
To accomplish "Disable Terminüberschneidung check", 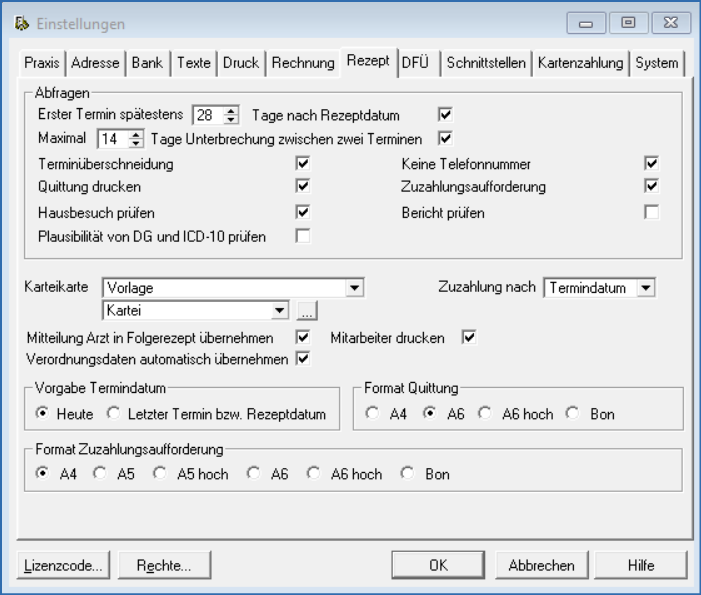I will click(x=303, y=164).
